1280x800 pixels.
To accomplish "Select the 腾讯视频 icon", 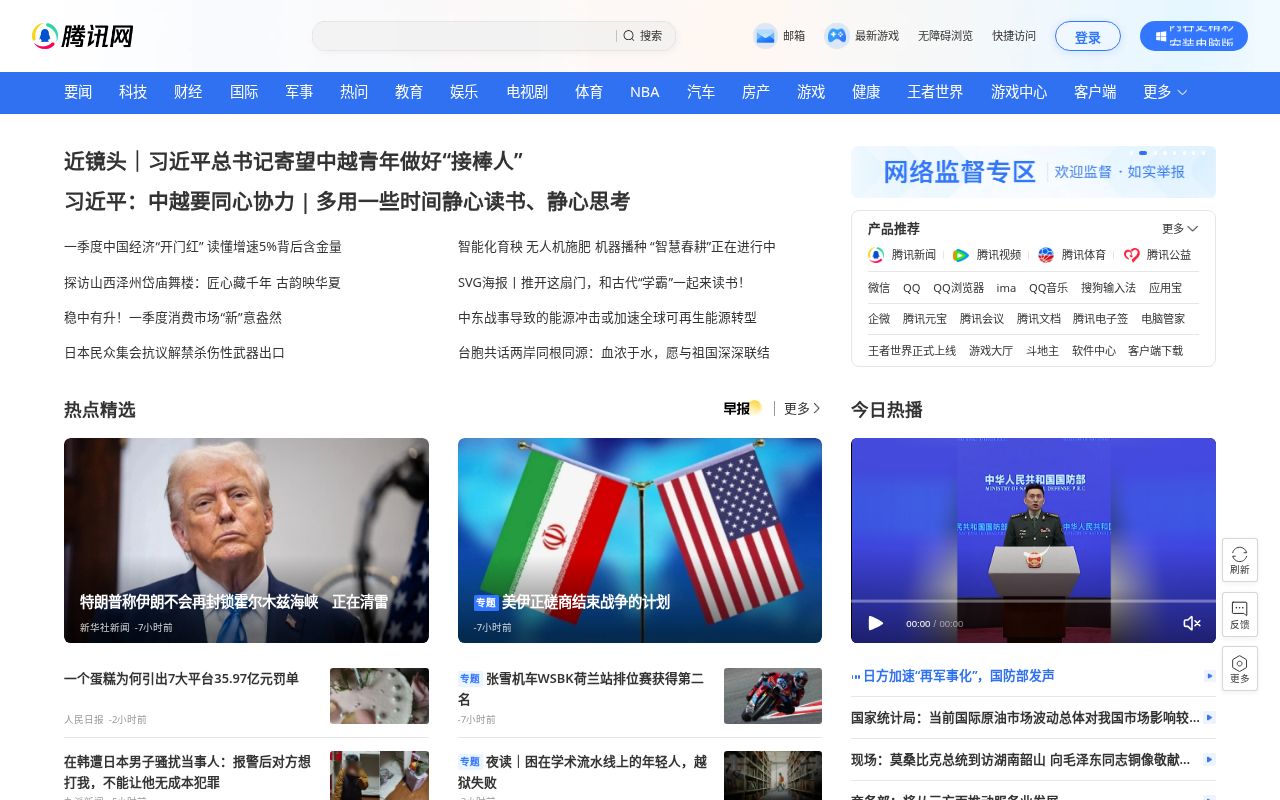I will point(960,255).
